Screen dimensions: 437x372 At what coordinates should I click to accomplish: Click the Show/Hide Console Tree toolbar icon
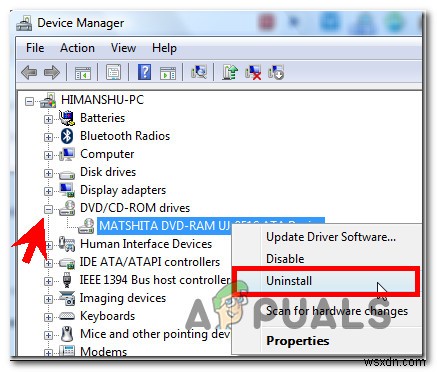tap(83, 72)
